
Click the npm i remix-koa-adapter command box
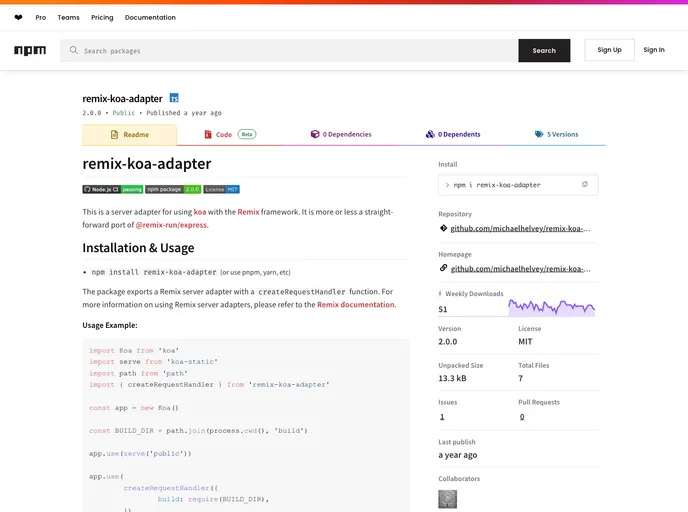click(x=518, y=185)
